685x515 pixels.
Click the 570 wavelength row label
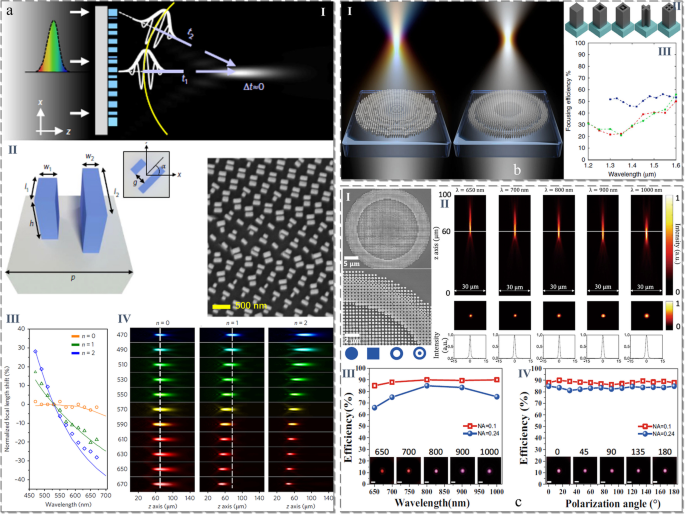tap(122, 409)
